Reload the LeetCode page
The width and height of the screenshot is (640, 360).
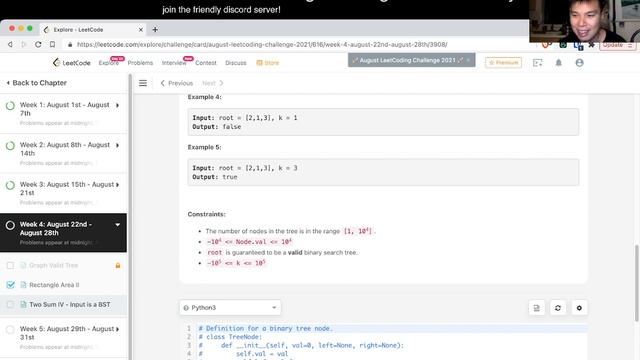pyautogui.click(x=38, y=44)
